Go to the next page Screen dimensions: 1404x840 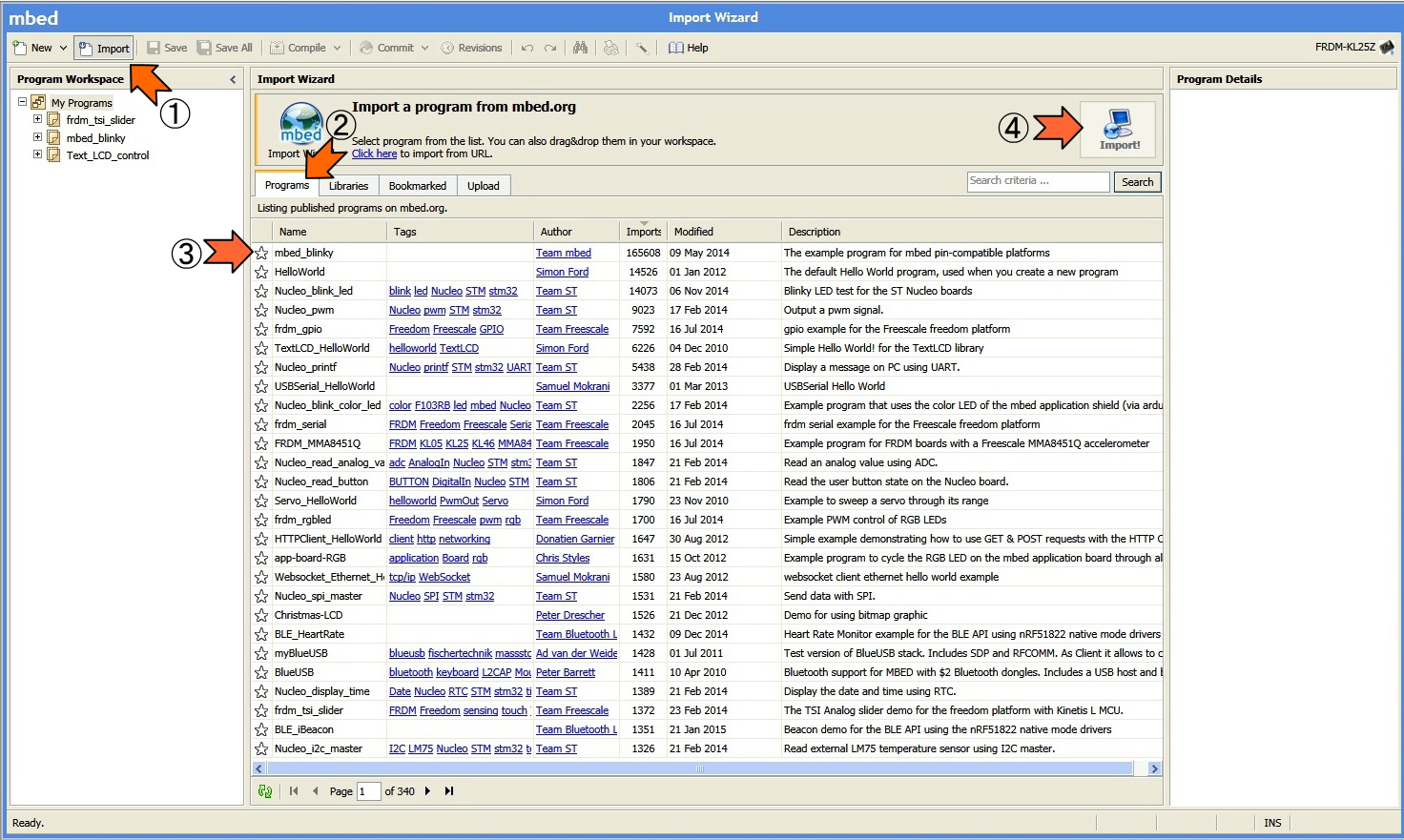(427, 791)
